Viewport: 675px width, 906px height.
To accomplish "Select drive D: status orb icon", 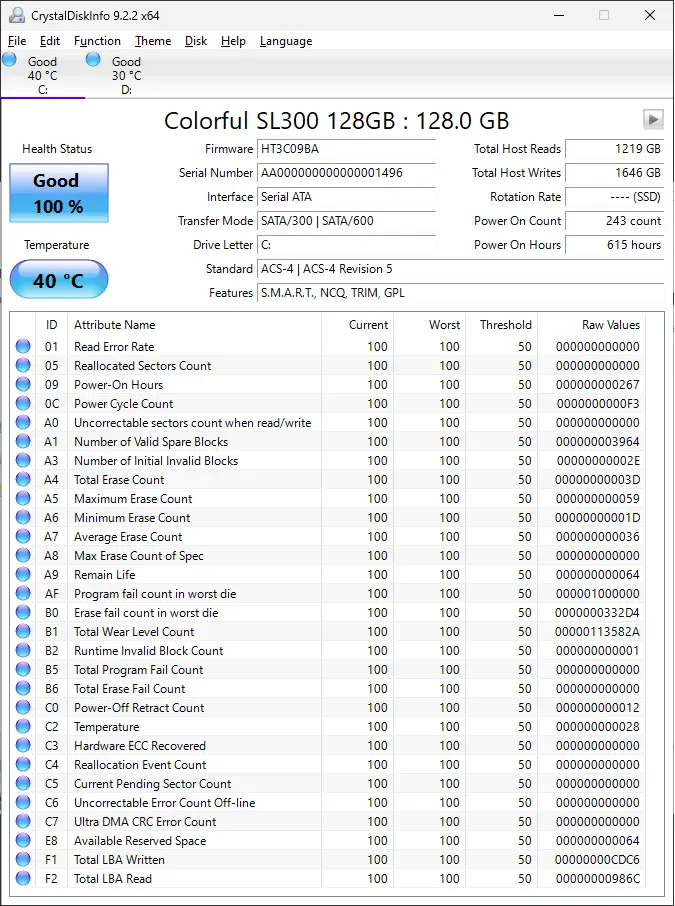I will (94, 60).
